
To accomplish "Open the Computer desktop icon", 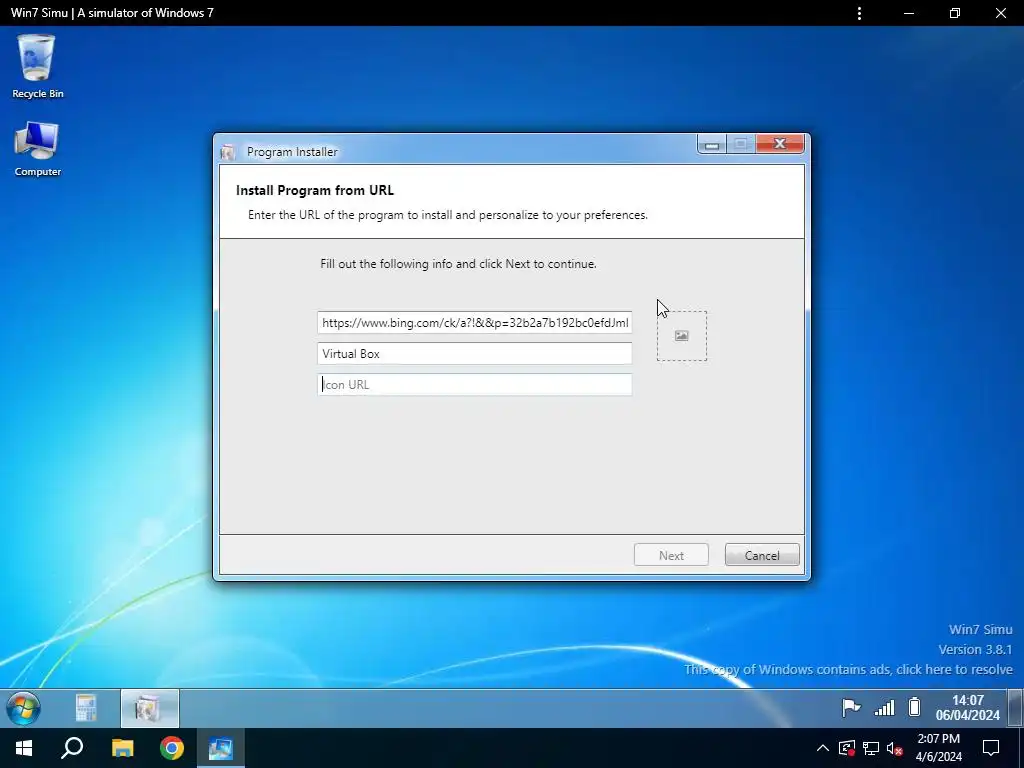I will tap(37, 148).
